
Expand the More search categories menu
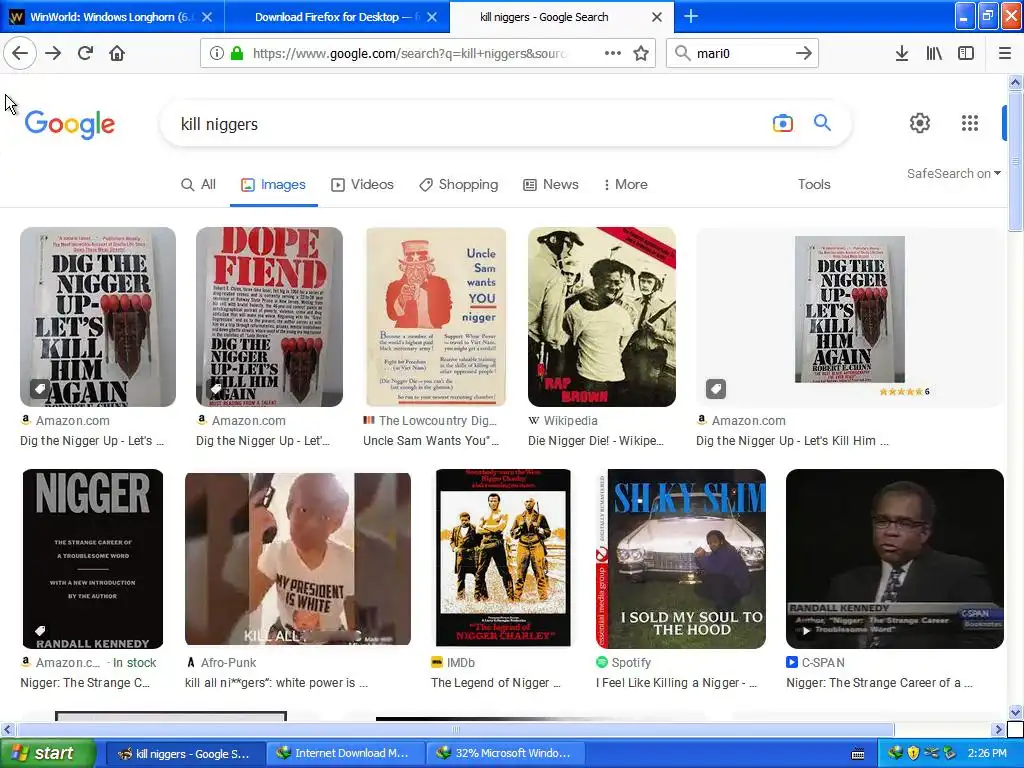[626, 184]
